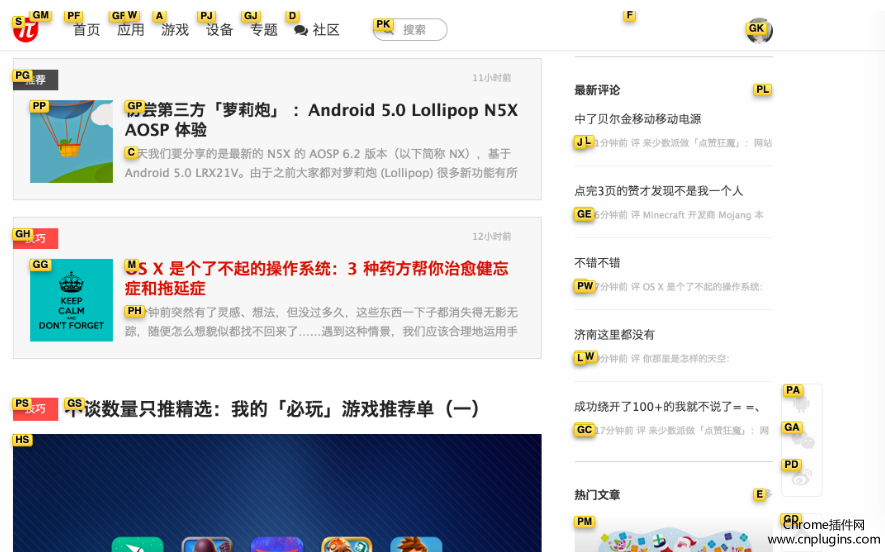Open the dark blue game banner image
The height and width of the screenshot is (552, 885).
tap(277, 493)
